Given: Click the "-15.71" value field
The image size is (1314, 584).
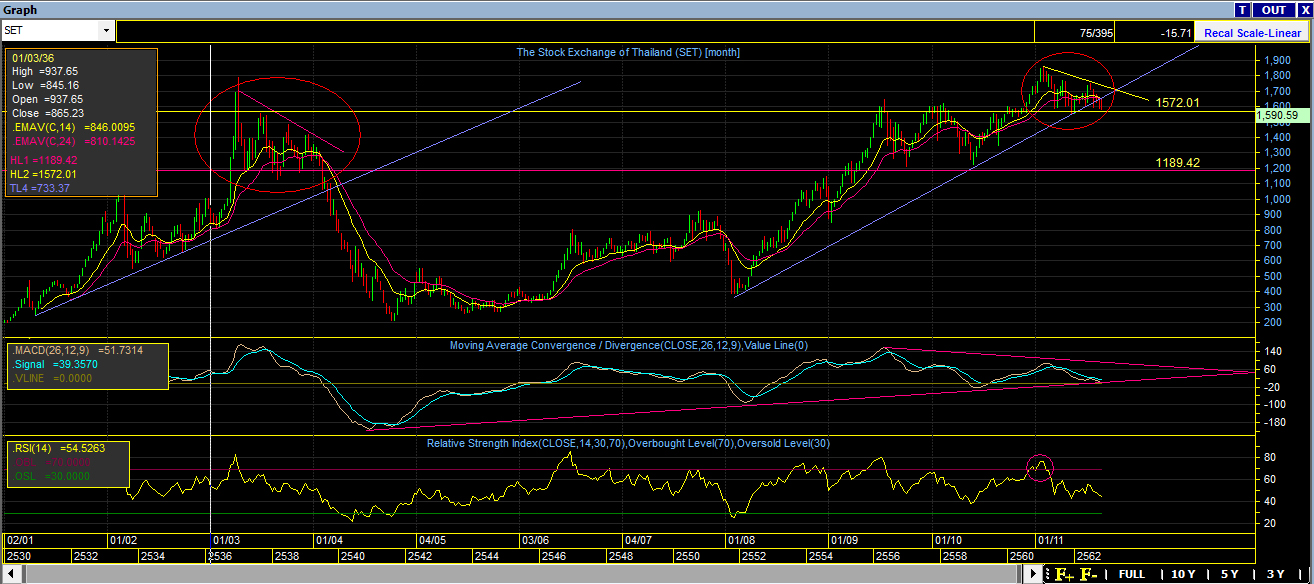Looking at the screenshot, I should [x=1154, y=33].
